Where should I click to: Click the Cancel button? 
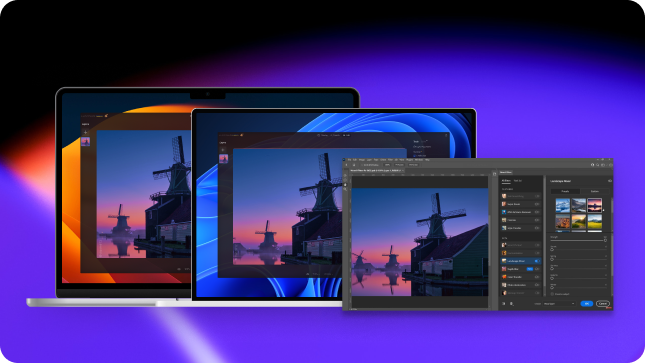[603, 304]
